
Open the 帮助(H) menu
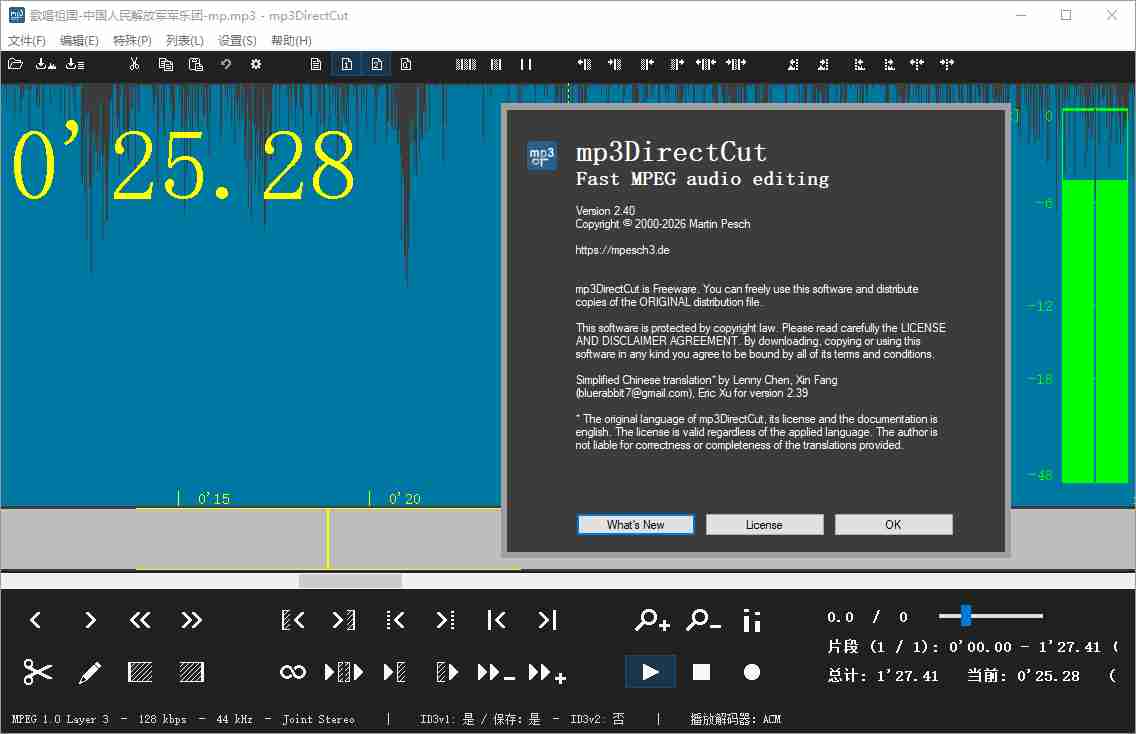(291, 41)
